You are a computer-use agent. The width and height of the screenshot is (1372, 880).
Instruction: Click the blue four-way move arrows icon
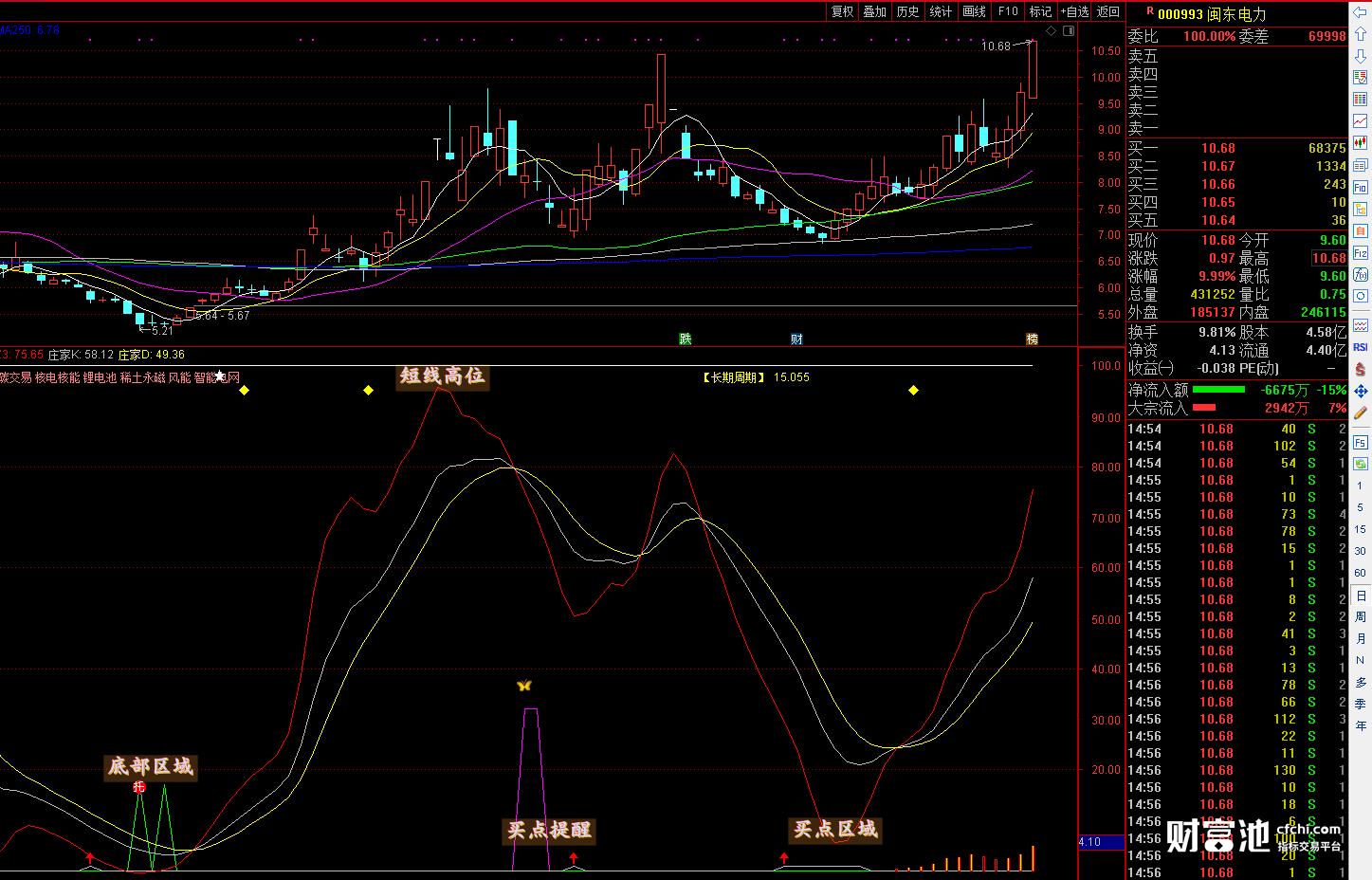tap(1361, 391)
